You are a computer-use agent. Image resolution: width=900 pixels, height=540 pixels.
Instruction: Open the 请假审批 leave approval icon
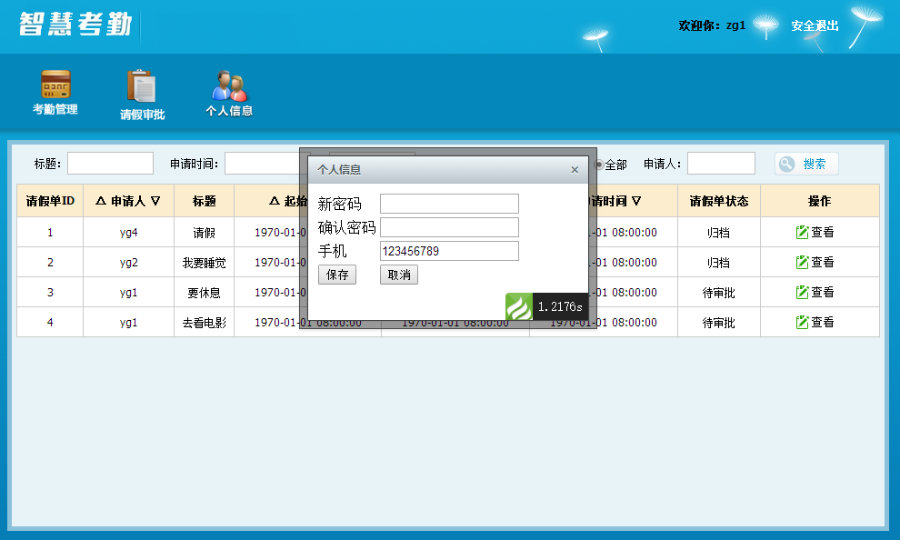pyautogui.click(x=142, y=95)
